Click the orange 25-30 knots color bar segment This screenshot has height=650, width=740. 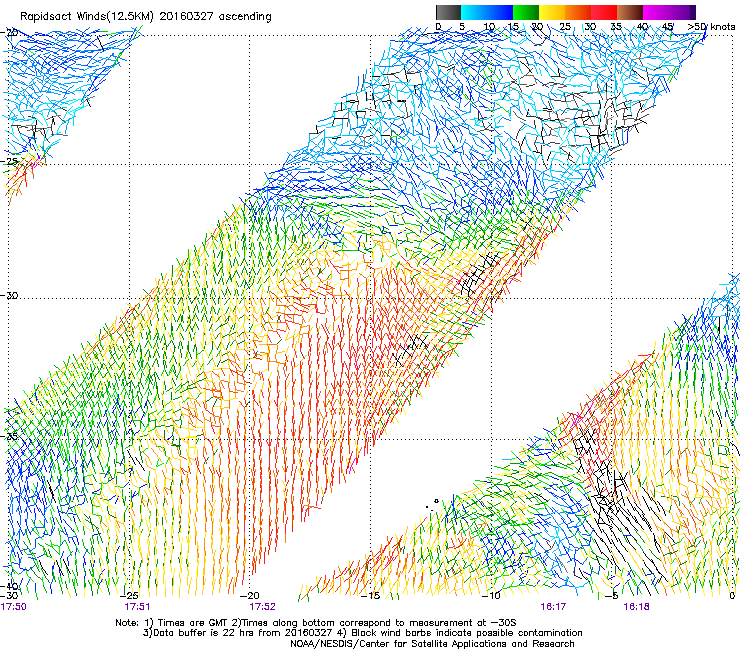578,12
